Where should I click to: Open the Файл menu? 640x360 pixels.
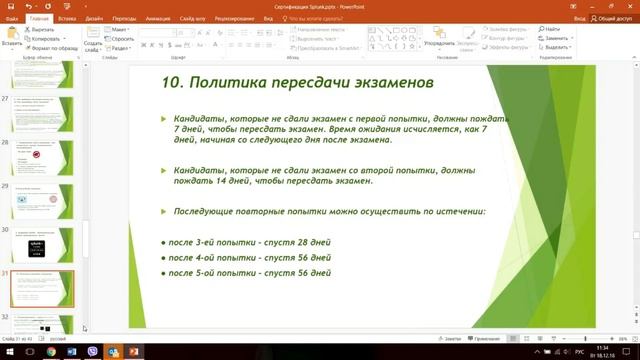pos(12,18)
